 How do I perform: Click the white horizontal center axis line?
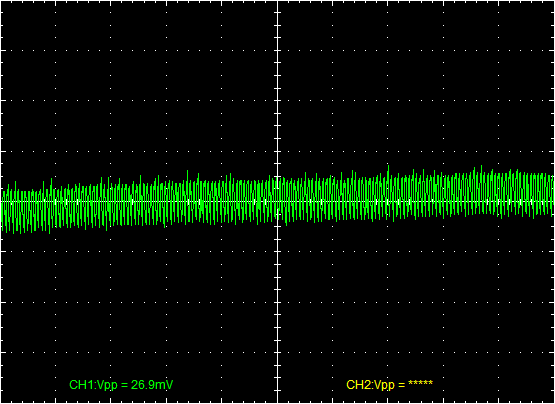[x=278, y=202]
